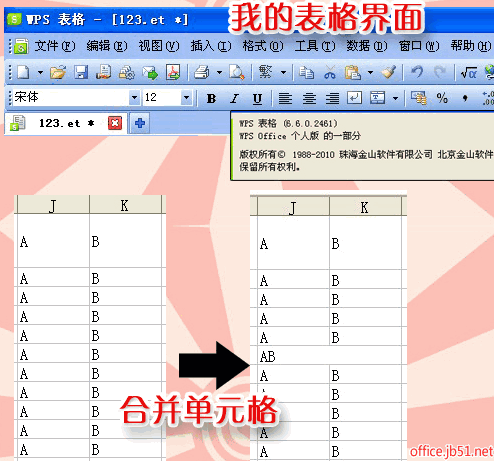Apply comma thousands separator style
The width and height of the screenshot is (497, 461).
tap(465, 98)
